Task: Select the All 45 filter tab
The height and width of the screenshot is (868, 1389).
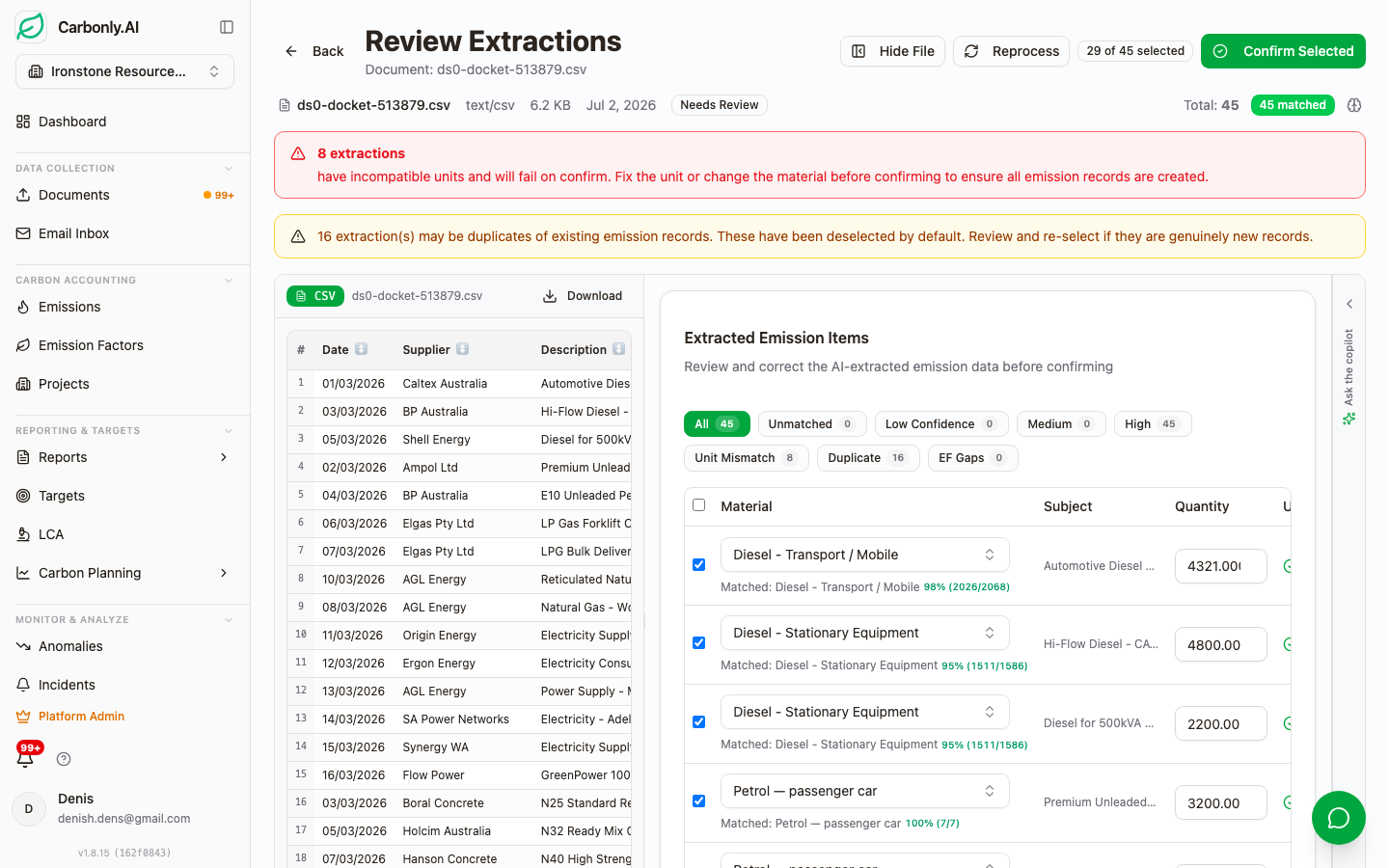Action: (717, 424)
